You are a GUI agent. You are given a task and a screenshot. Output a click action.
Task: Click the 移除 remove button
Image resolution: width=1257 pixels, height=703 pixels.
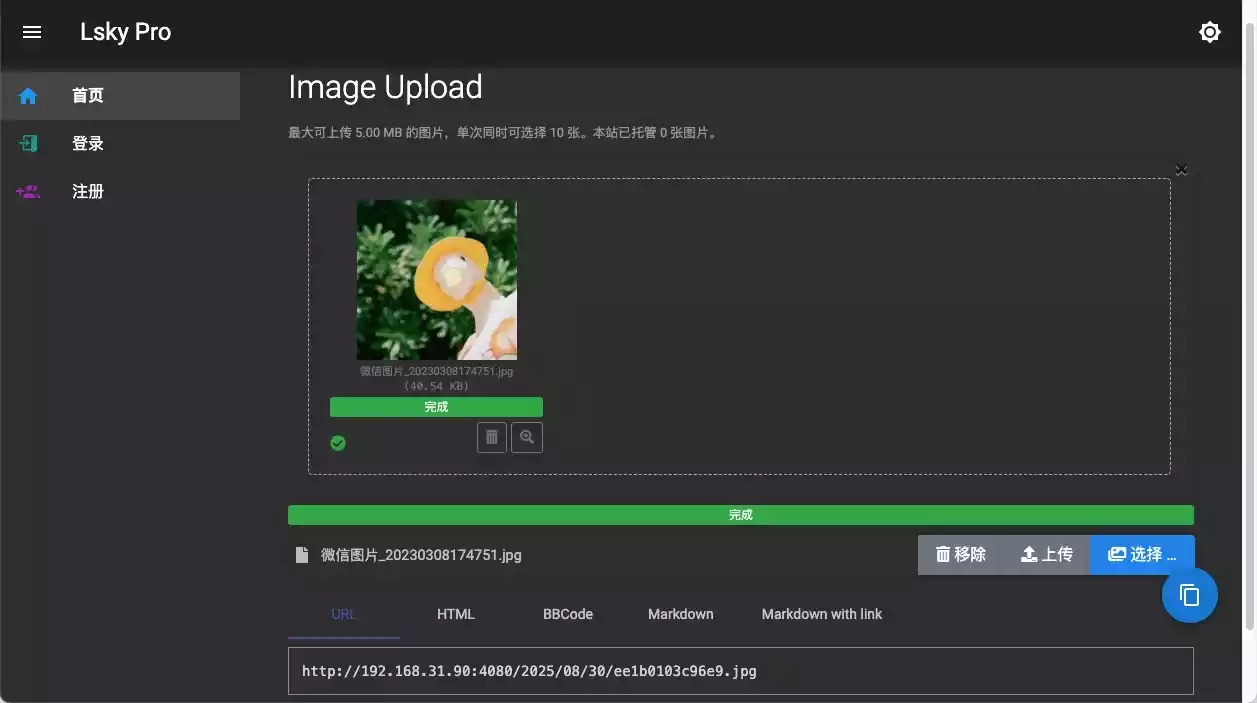[x=961, y=555]
